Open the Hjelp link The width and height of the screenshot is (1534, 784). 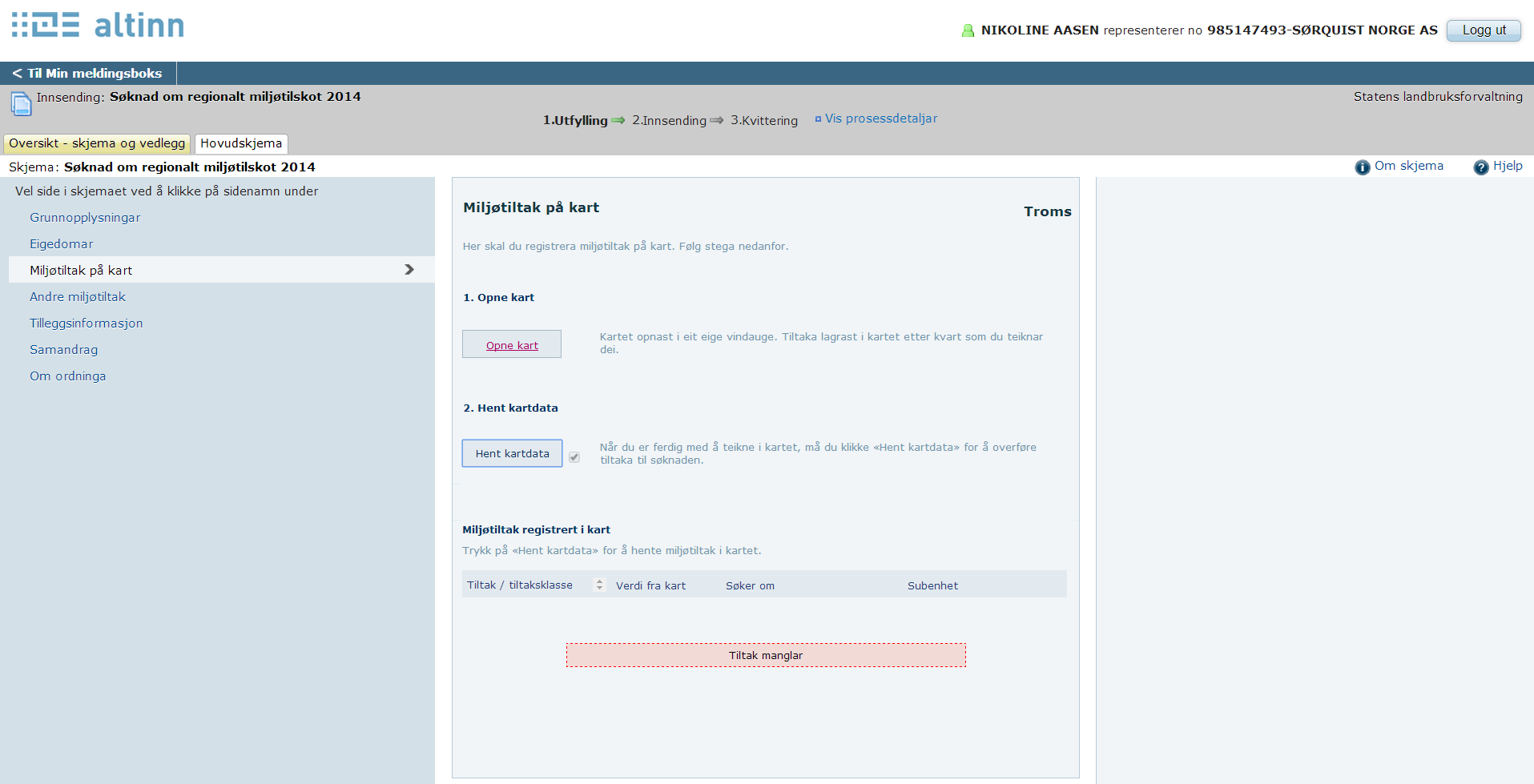[x=1508, y=166]
